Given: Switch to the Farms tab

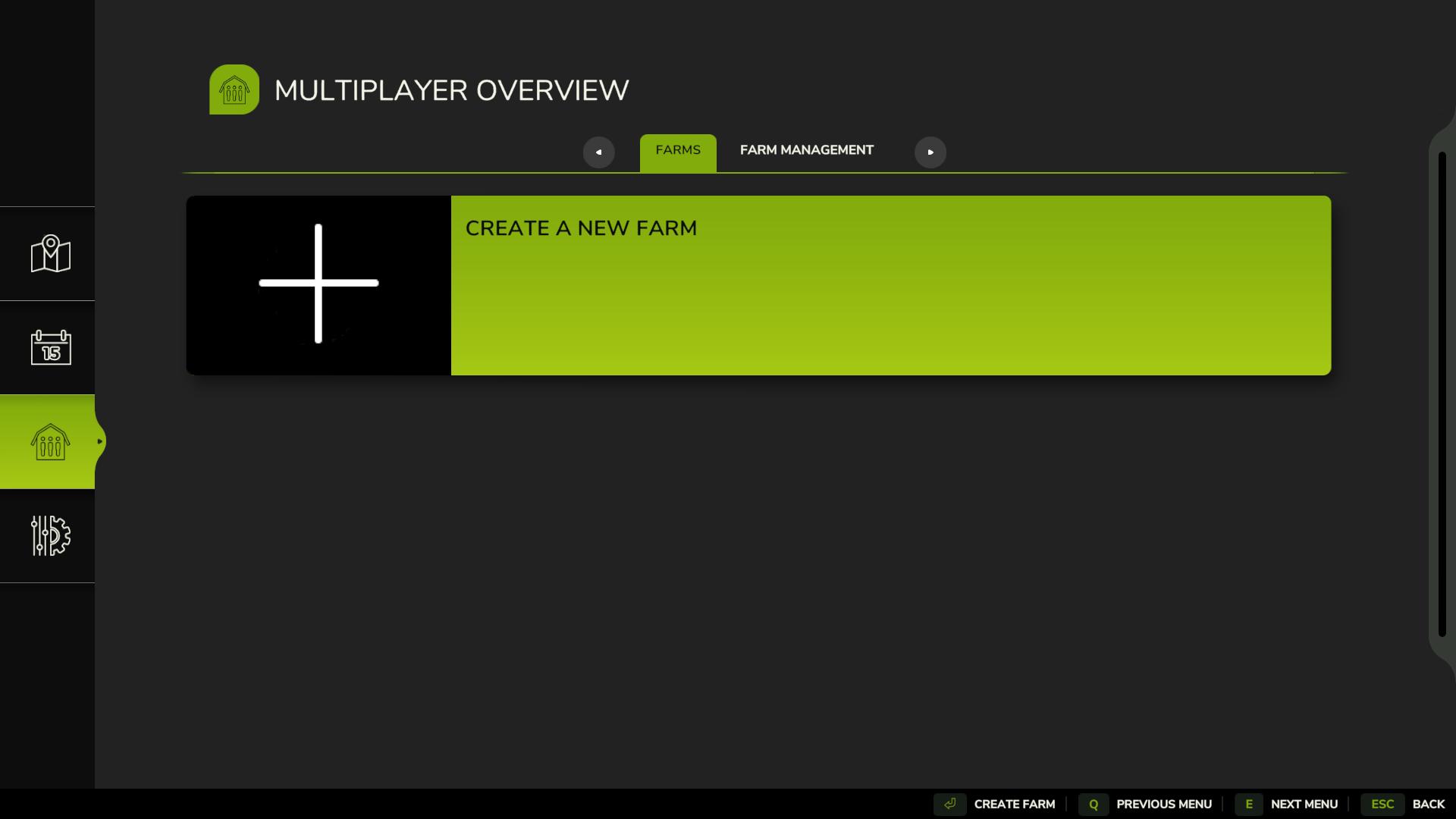Looking at the screenshot, I should pos(678,152).
